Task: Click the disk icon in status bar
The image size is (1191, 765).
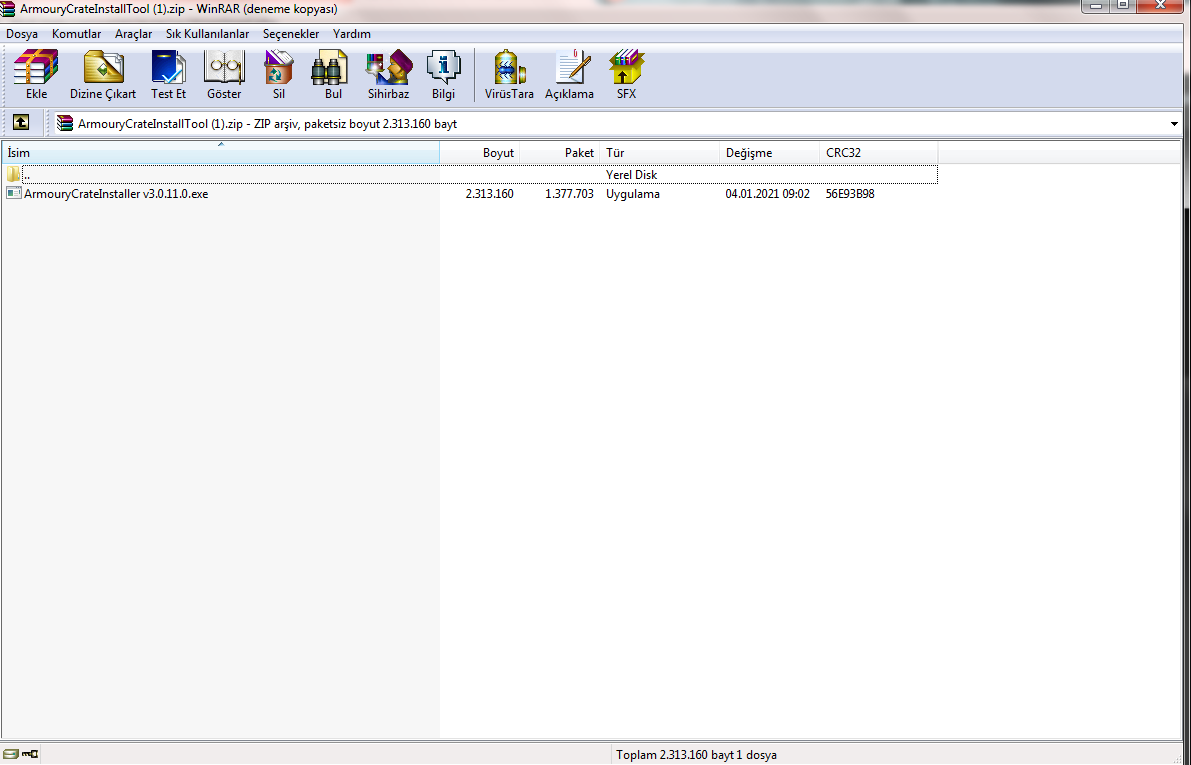Action: [x=11, y=754]
